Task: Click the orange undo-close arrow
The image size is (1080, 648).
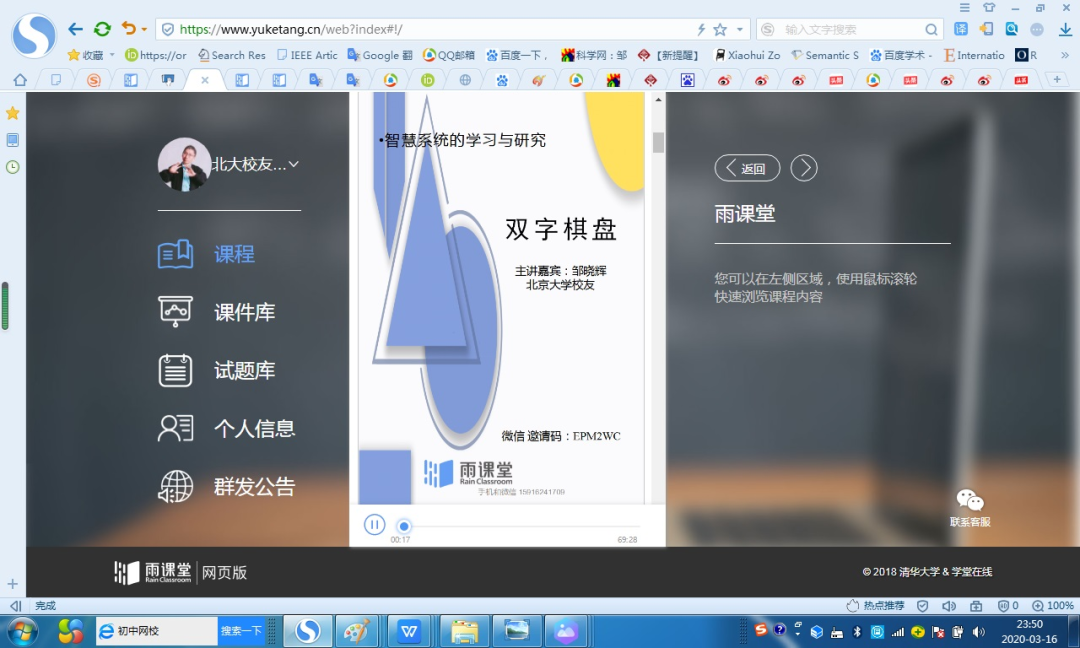Action: point(128,28)
